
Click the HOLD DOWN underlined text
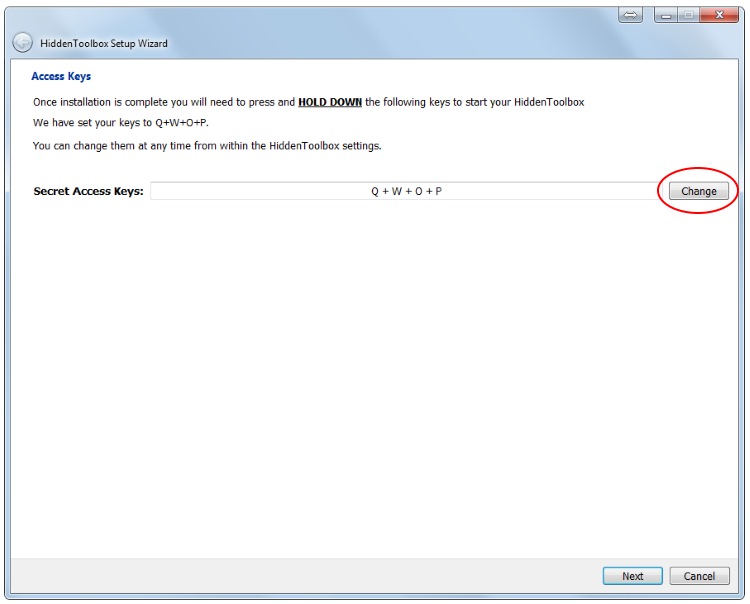330,102
